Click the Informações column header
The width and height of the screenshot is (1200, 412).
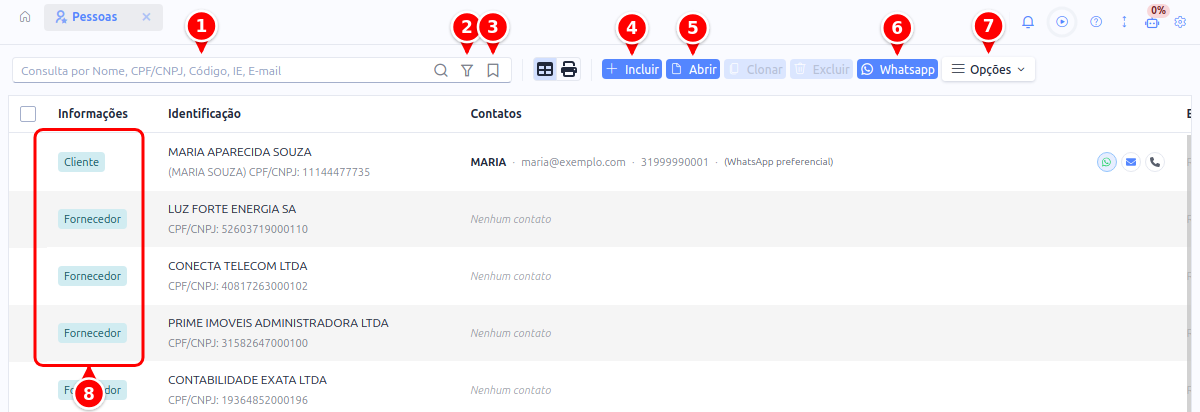point(93,114)
